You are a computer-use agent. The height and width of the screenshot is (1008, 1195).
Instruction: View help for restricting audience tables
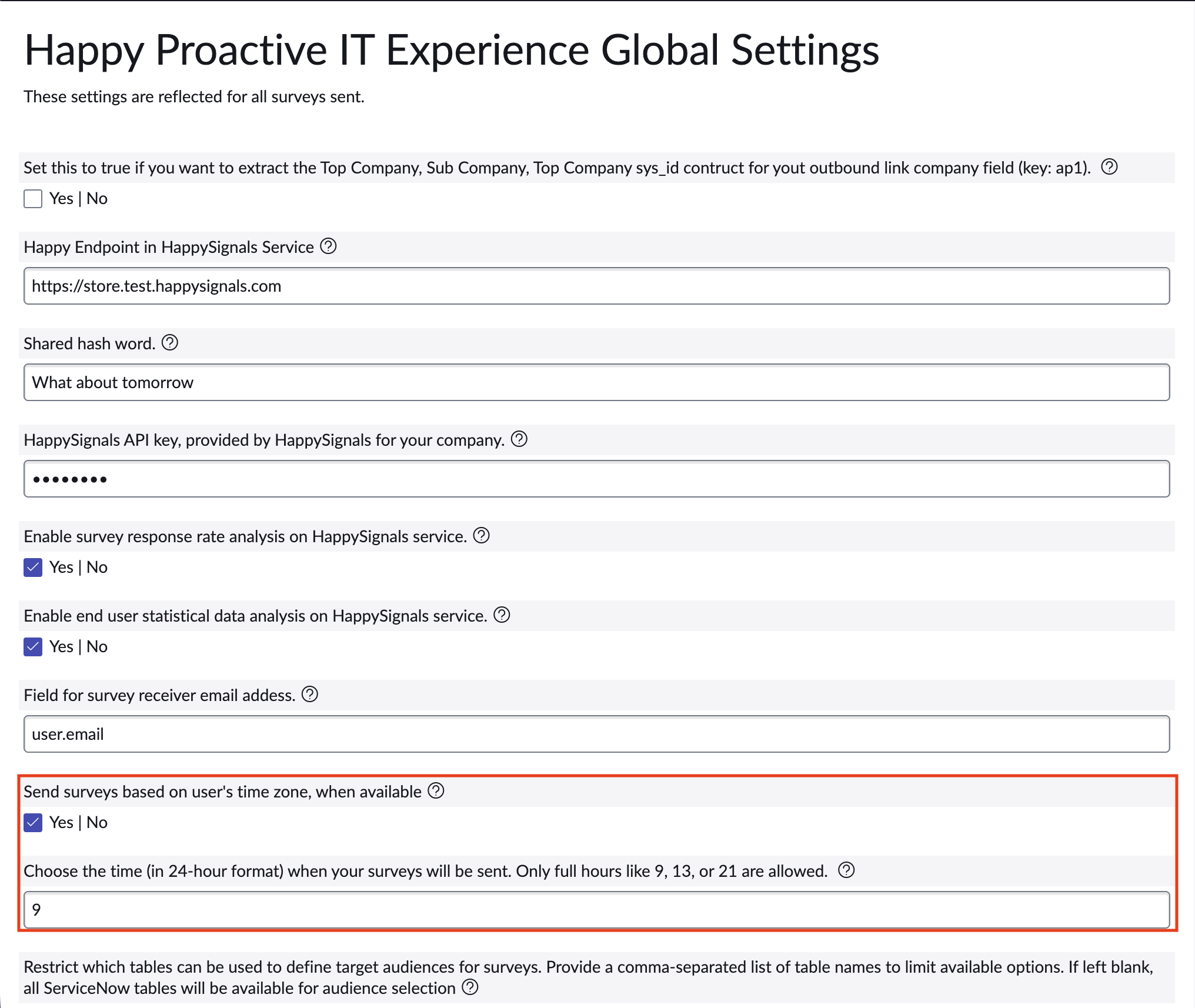pos(470,987)
